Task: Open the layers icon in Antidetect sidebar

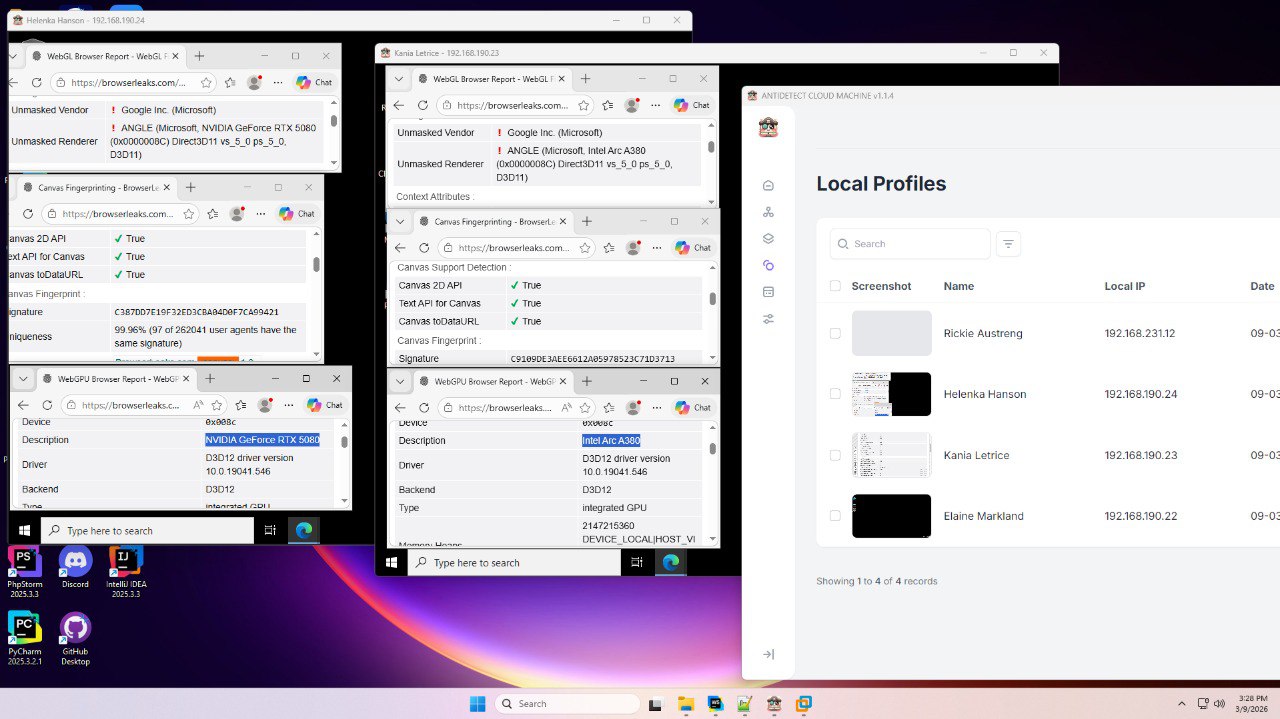Action: click(768, 239)
